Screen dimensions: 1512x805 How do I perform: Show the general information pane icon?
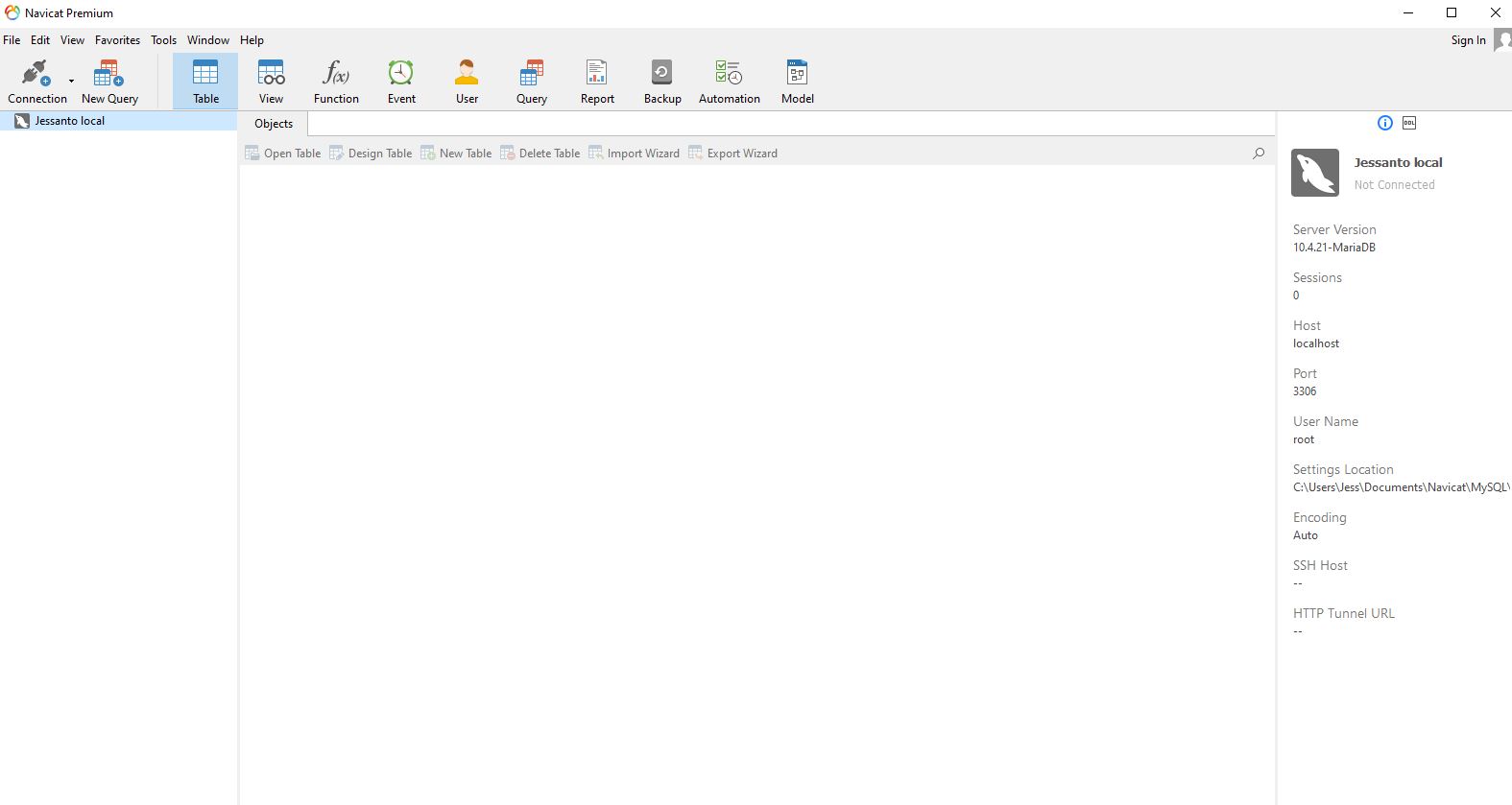click(x=1384, y=123)
